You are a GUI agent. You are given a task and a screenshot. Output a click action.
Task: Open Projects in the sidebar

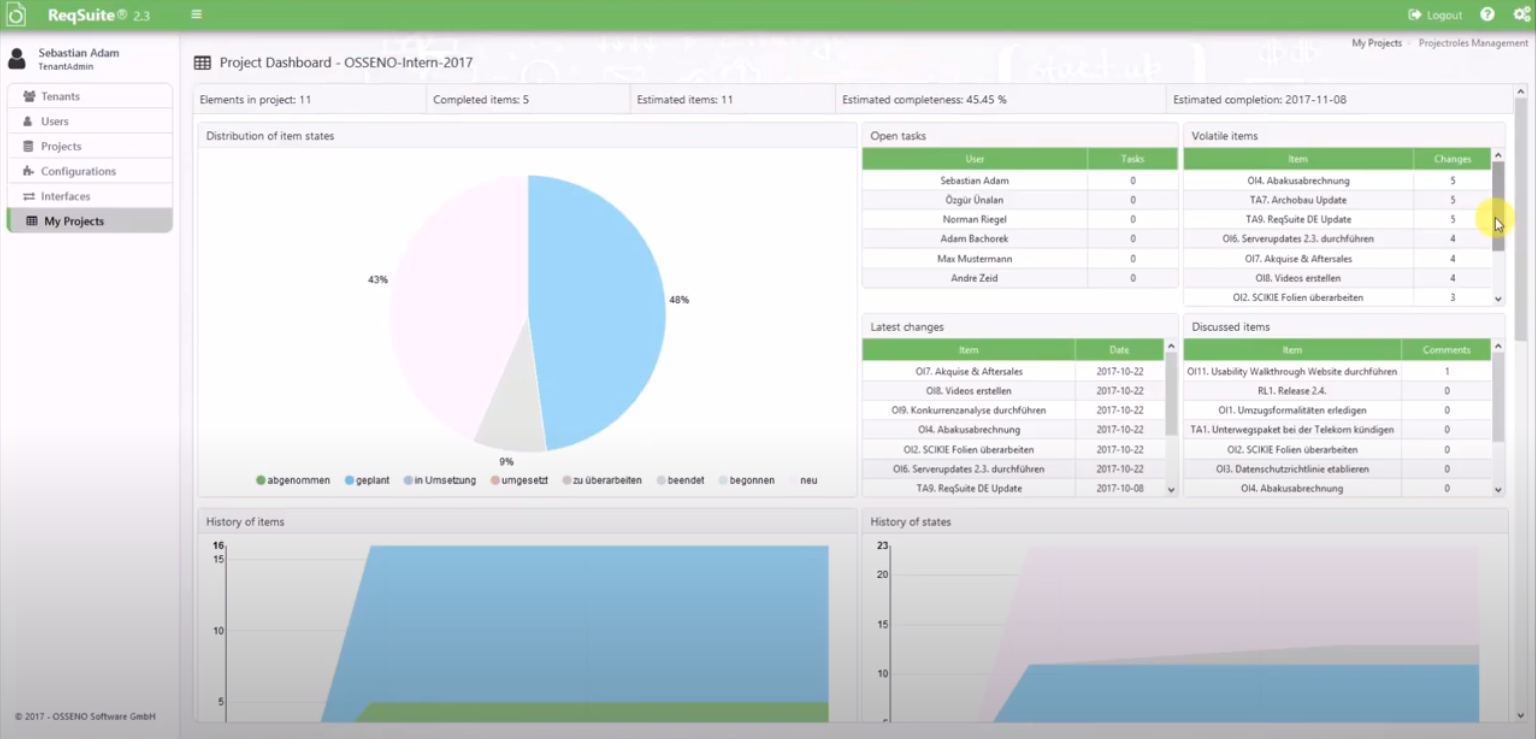coord(89,146)
